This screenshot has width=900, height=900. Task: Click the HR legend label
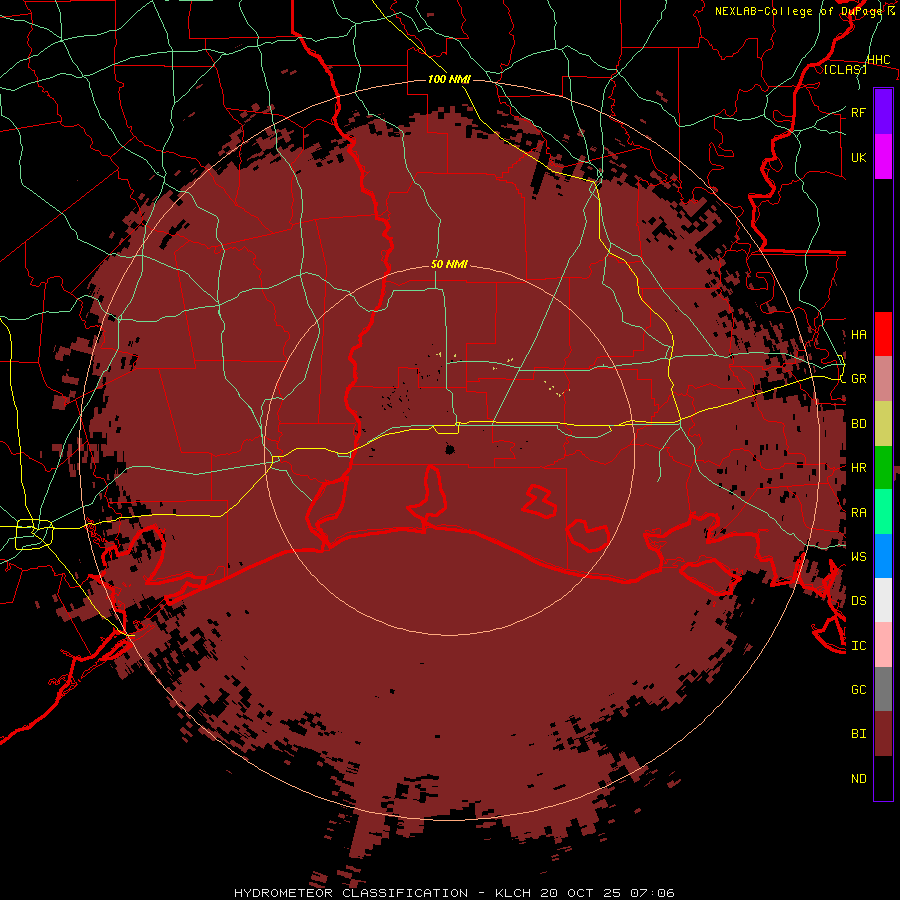[858, 468]
